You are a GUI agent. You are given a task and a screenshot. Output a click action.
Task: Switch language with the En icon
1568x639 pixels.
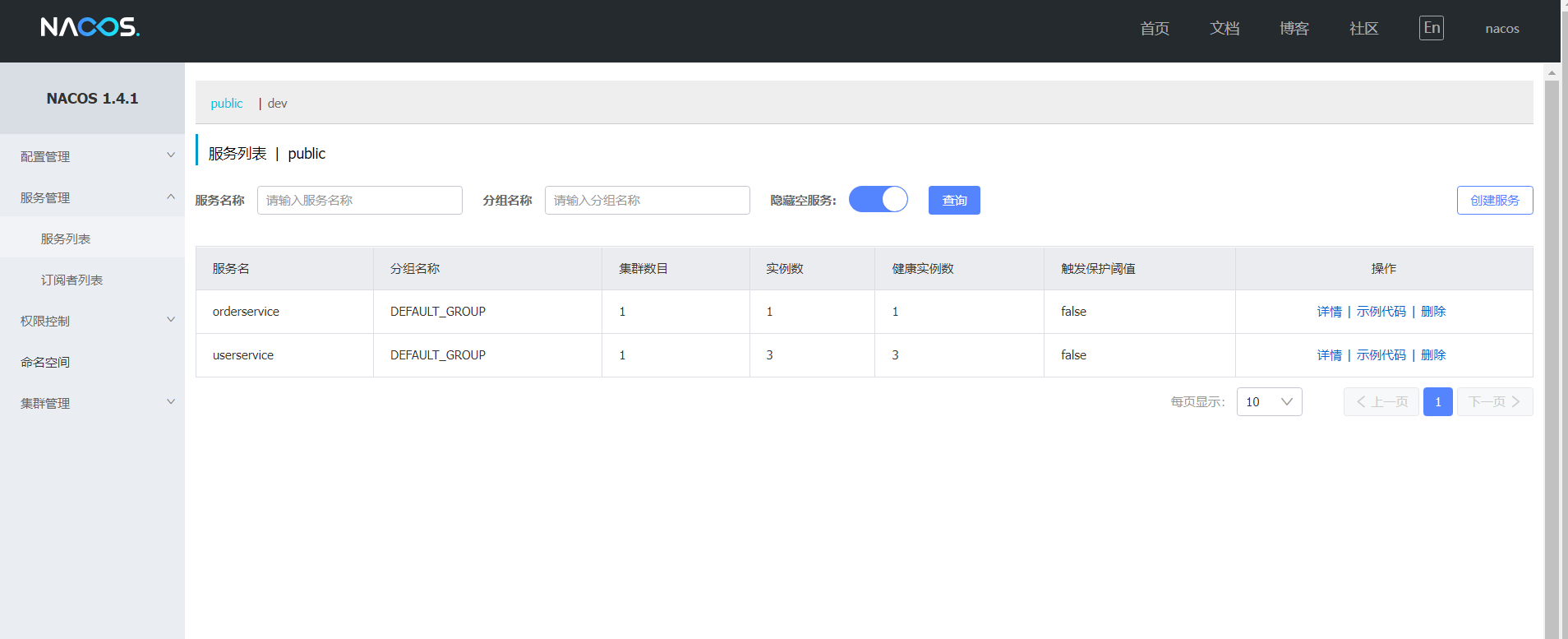click(1431, 28)
